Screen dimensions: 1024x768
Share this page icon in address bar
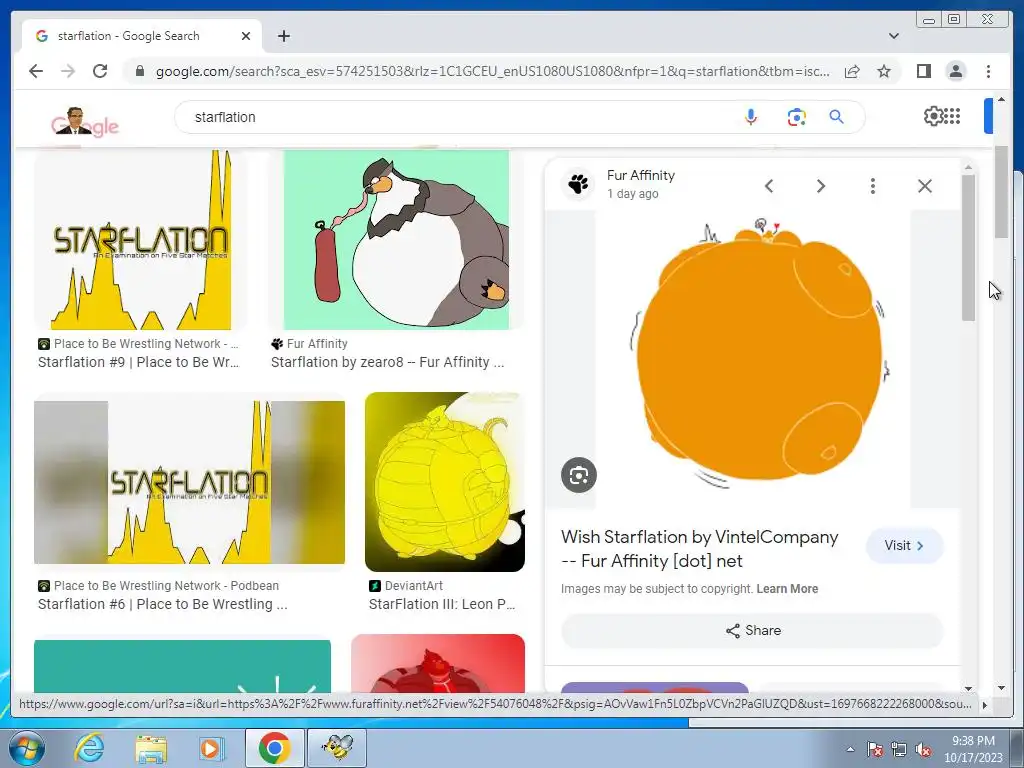(x=852, y=71)
